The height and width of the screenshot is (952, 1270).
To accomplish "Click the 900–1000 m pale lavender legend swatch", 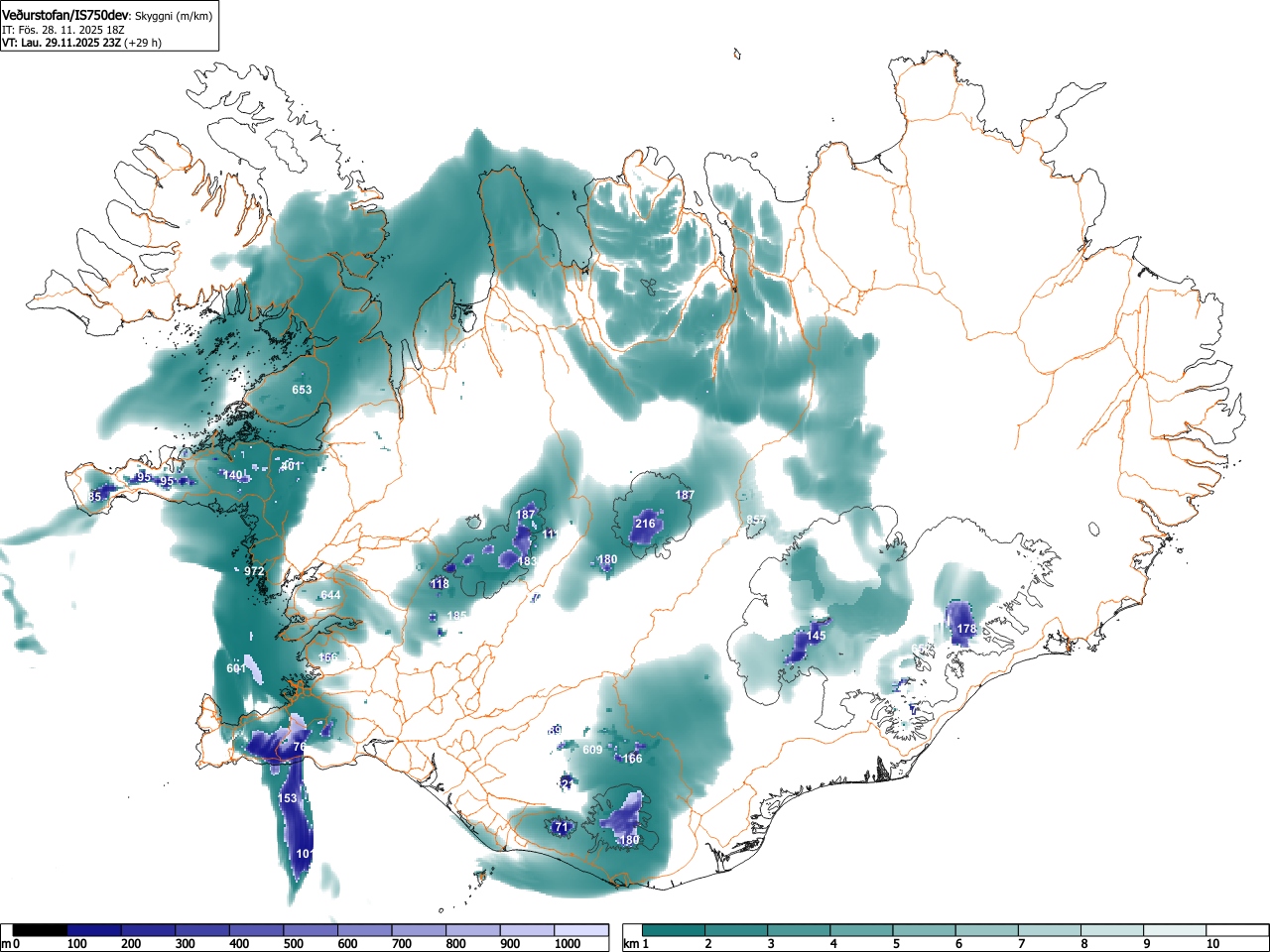I will [527, 930].
